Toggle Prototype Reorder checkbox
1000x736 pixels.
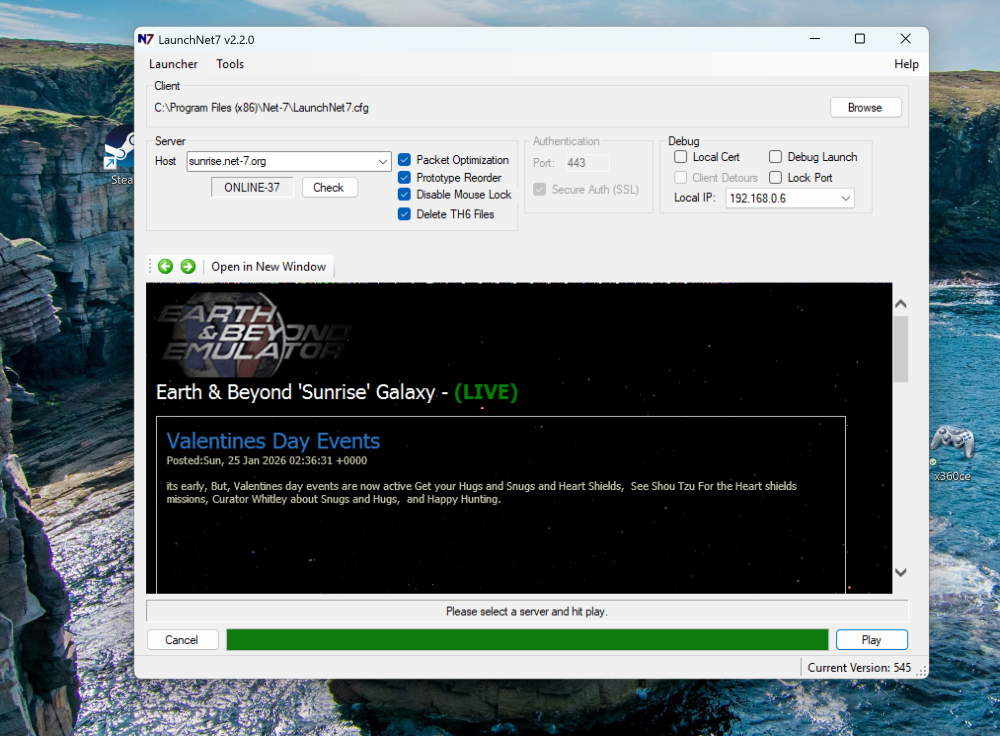click(x=404, y=177)
